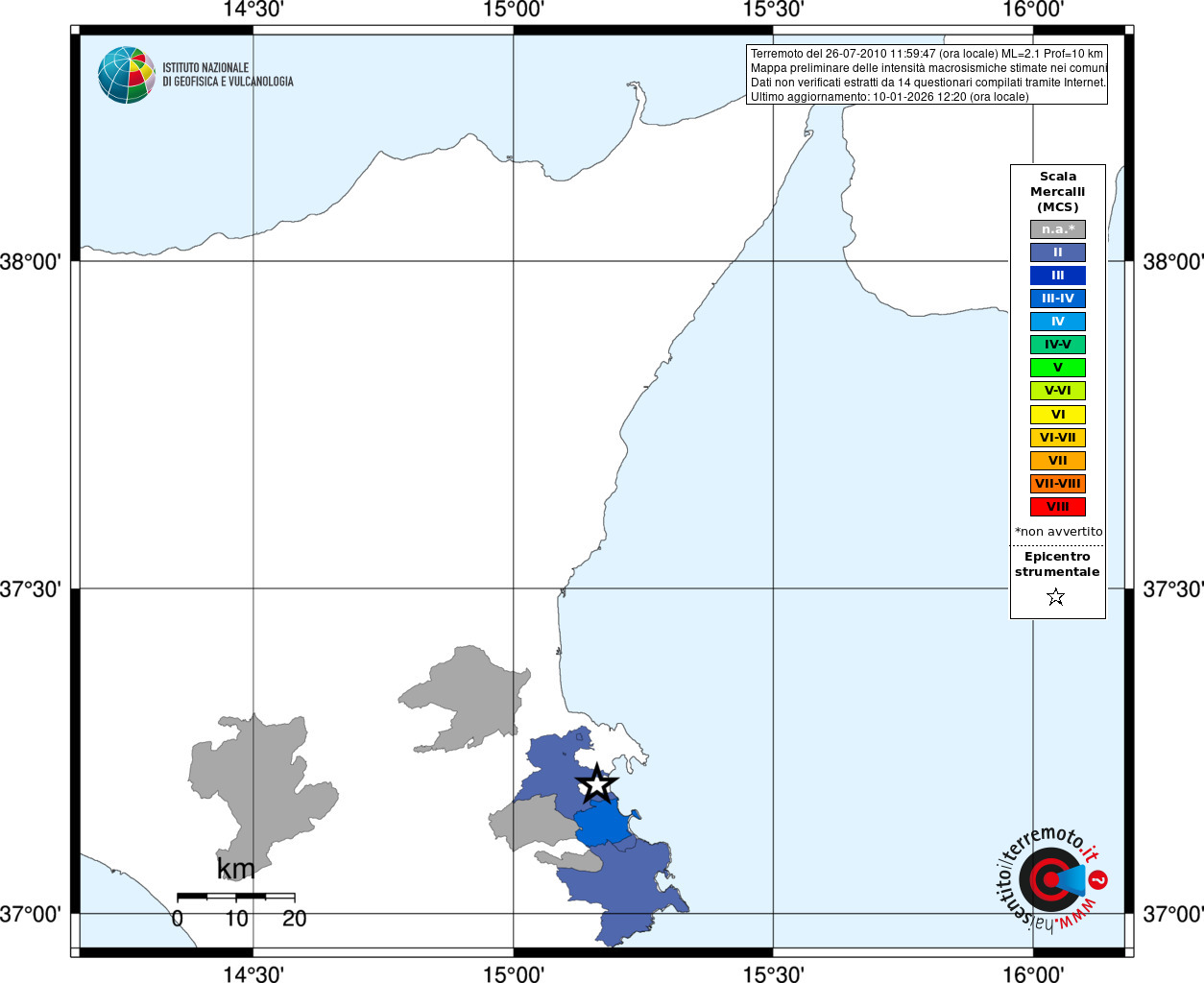Click the right 37°00' latitude label
Screen dimensions: 1204x983
[x=1173, y=914]
